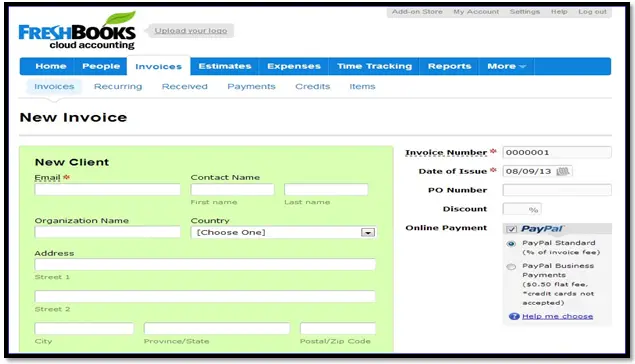The image size is (635, 364).
Task: Select the Invoices sub-tab
Action: 54,87
